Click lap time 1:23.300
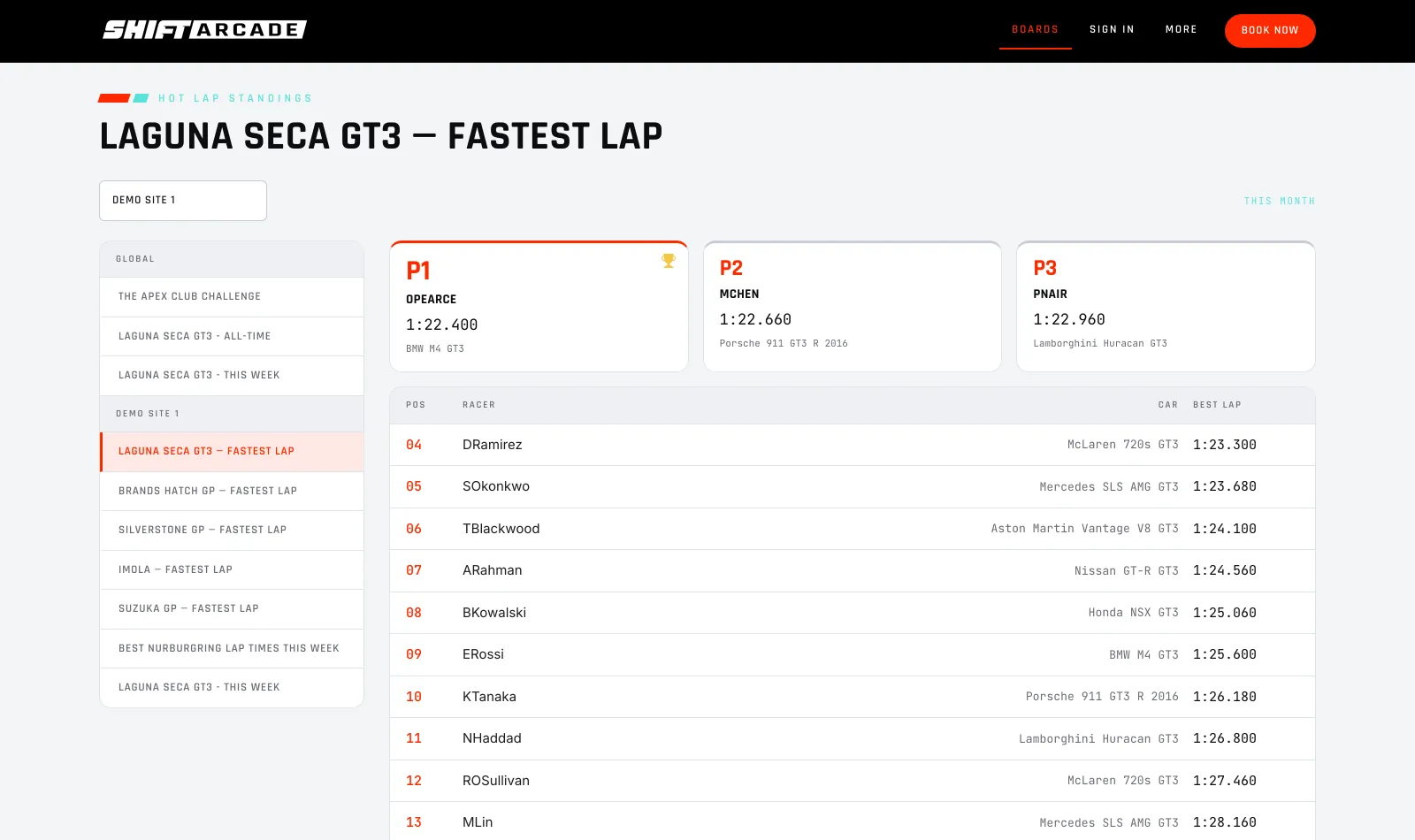Image resolution: width=1415 pixels, height=840 pixels. (x=1225, y=445)
